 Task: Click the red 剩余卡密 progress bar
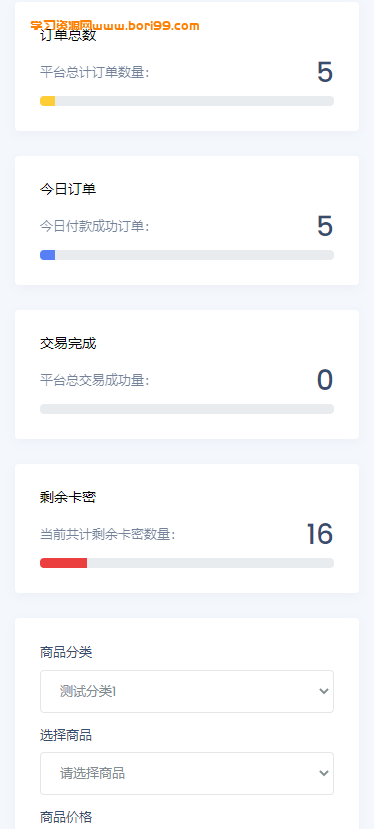coord(187,563)
